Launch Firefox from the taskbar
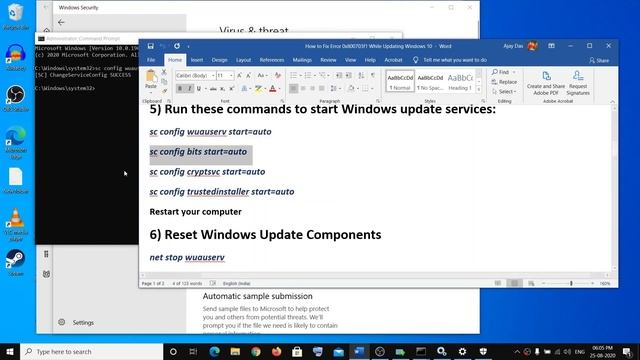 (x=276, y=351)
